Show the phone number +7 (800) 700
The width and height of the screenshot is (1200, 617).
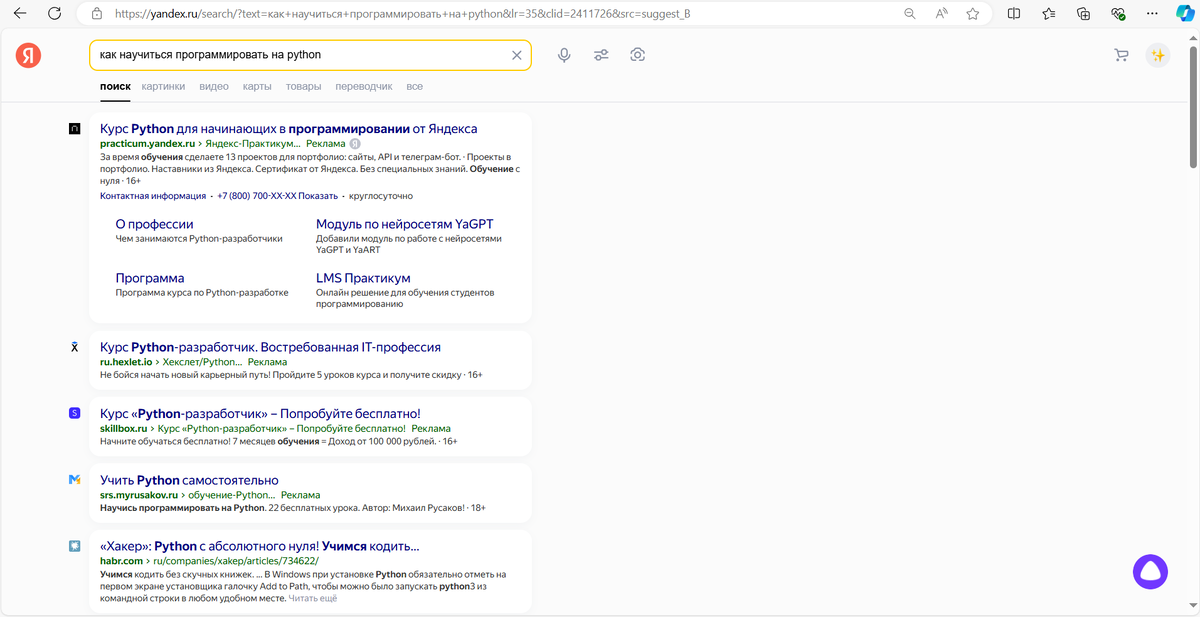[x=277, y=196]
